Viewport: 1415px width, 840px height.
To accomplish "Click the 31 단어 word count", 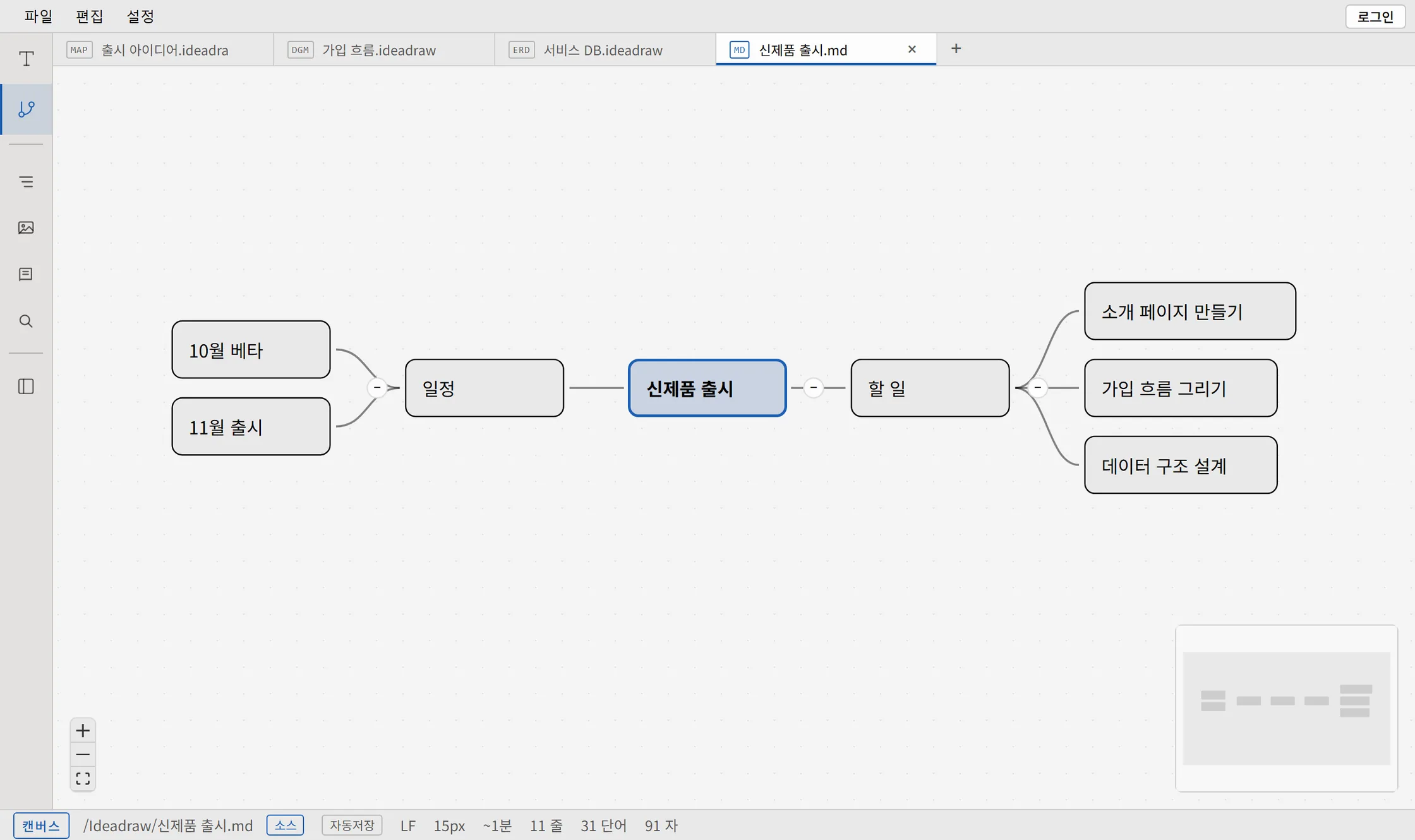I will click(603, 825).
